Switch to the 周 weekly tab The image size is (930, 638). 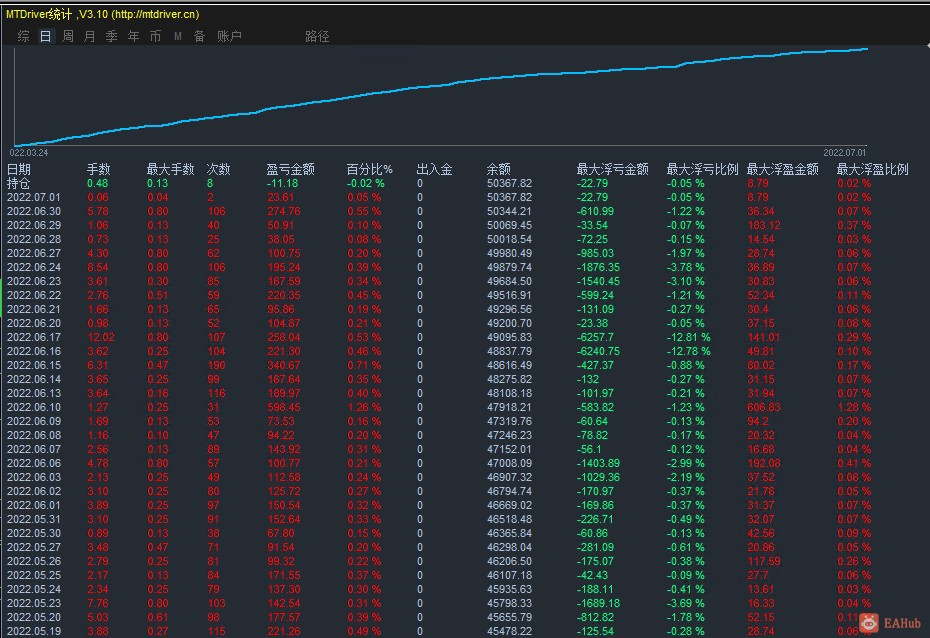pyautogui.click(x=68, y=36)
